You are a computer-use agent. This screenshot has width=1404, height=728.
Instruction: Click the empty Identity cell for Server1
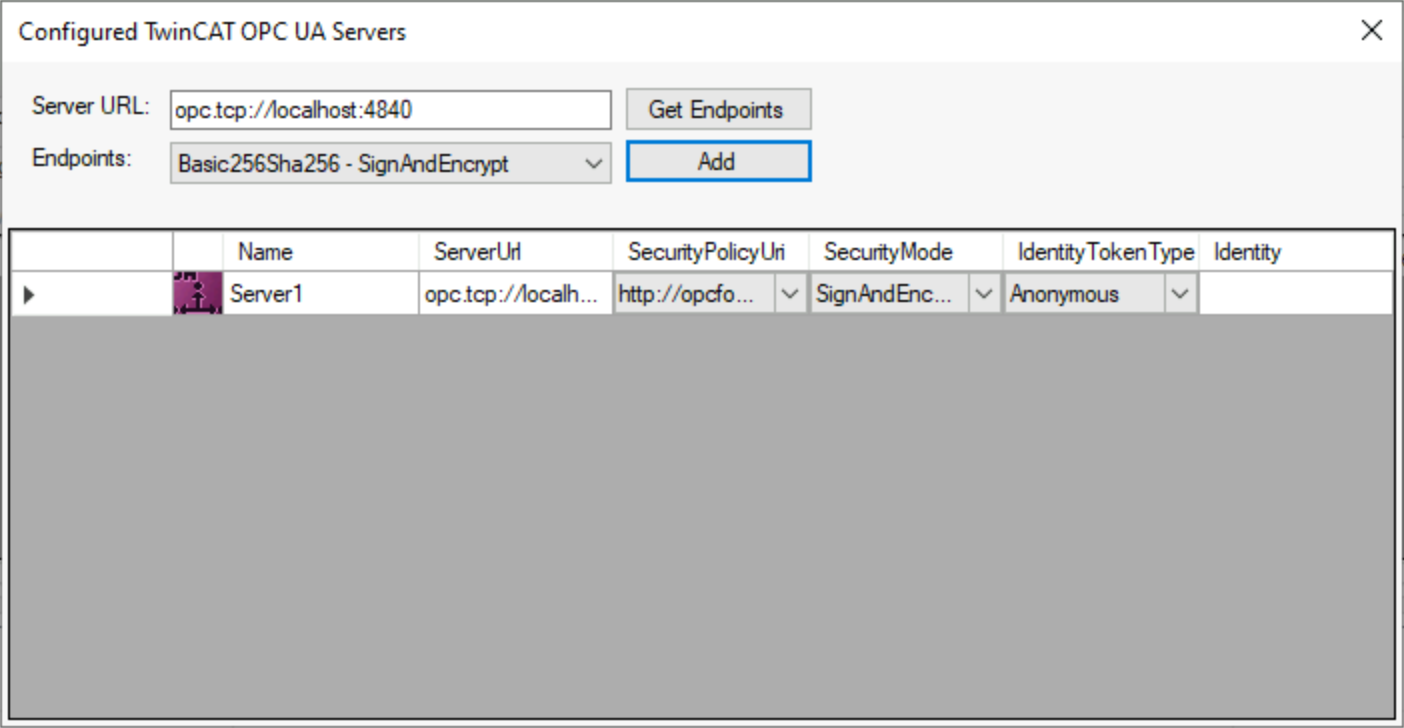(x=1295, y=294)
